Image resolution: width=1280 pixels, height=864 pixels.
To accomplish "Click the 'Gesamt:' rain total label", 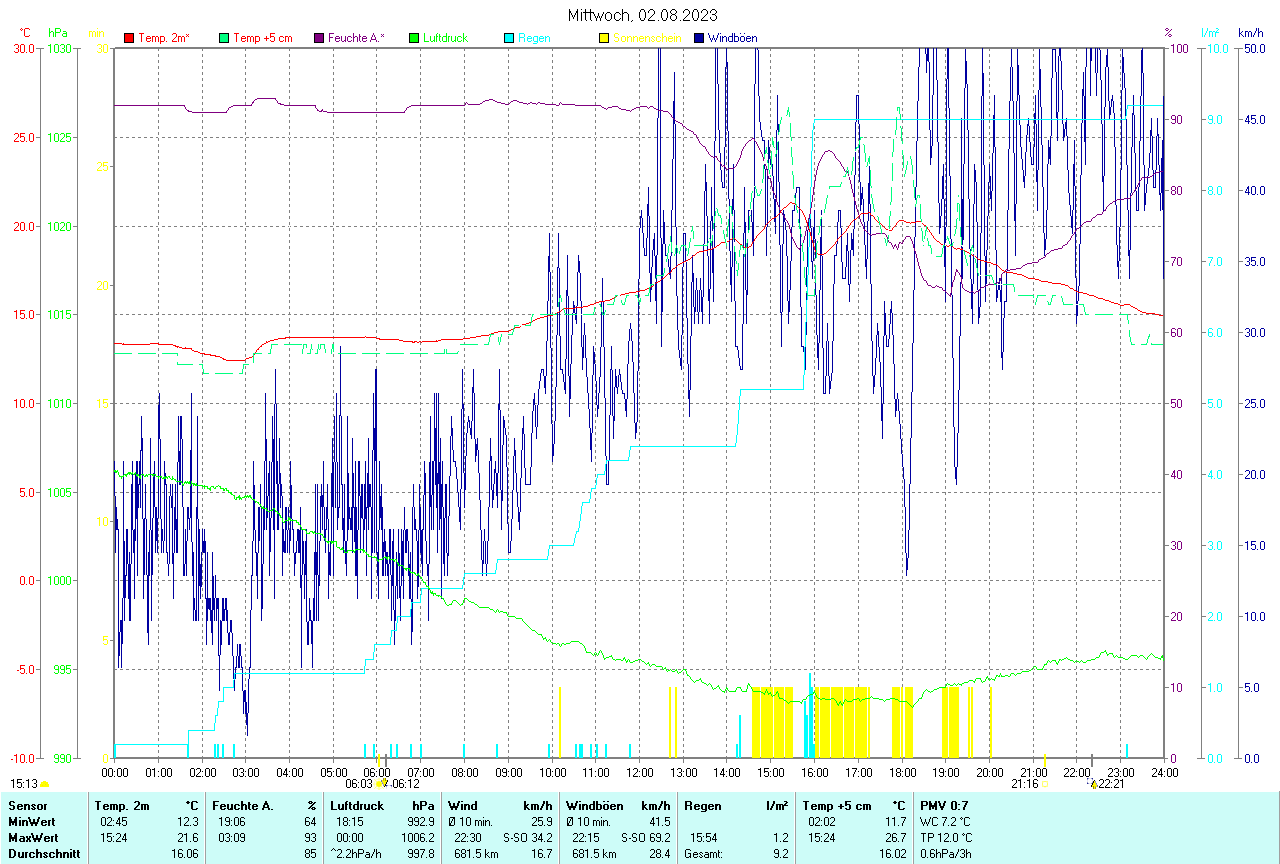I will tap(705, 854).
